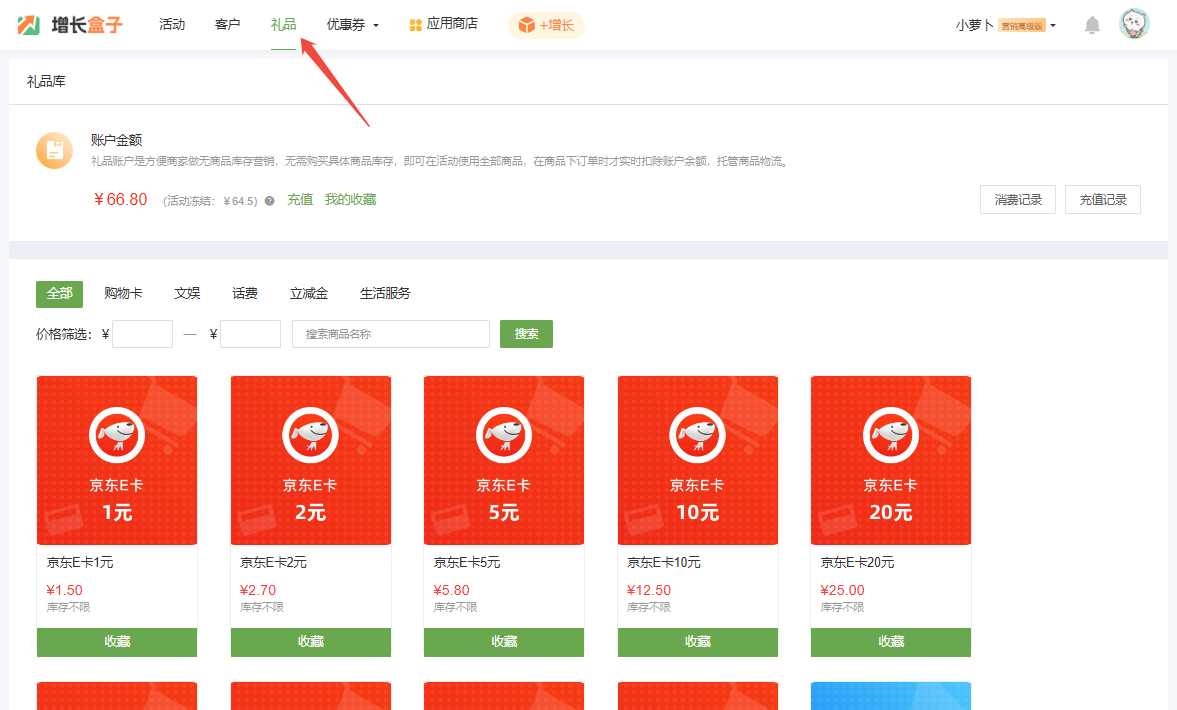This screenshot has height=710, width=1177.
Task: Expand the 优惠券 dropdown menu
Action: (x=352, y=25)
